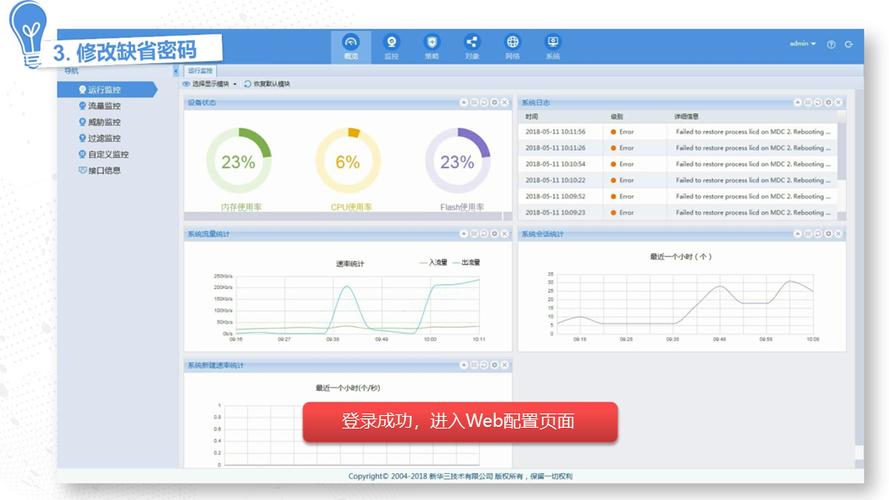889x500 pixels.
Task: Select 自定义监控 in the navigation sidebar
Action: [x=103, y=154]
